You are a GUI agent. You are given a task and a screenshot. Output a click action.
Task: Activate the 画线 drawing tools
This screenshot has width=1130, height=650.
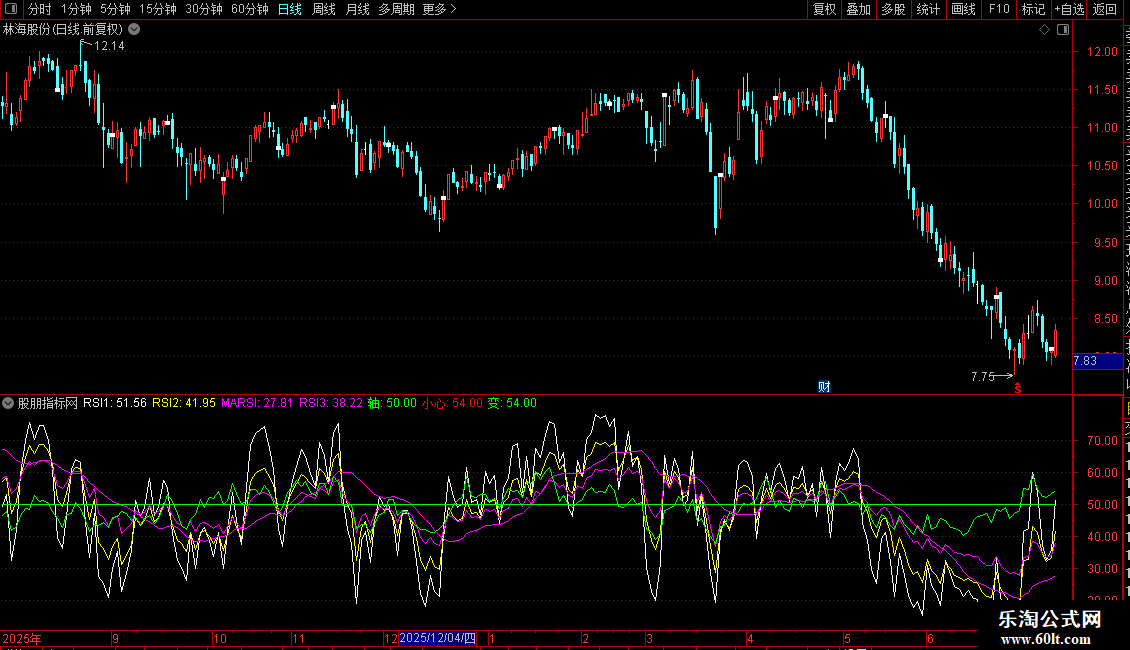964,9
